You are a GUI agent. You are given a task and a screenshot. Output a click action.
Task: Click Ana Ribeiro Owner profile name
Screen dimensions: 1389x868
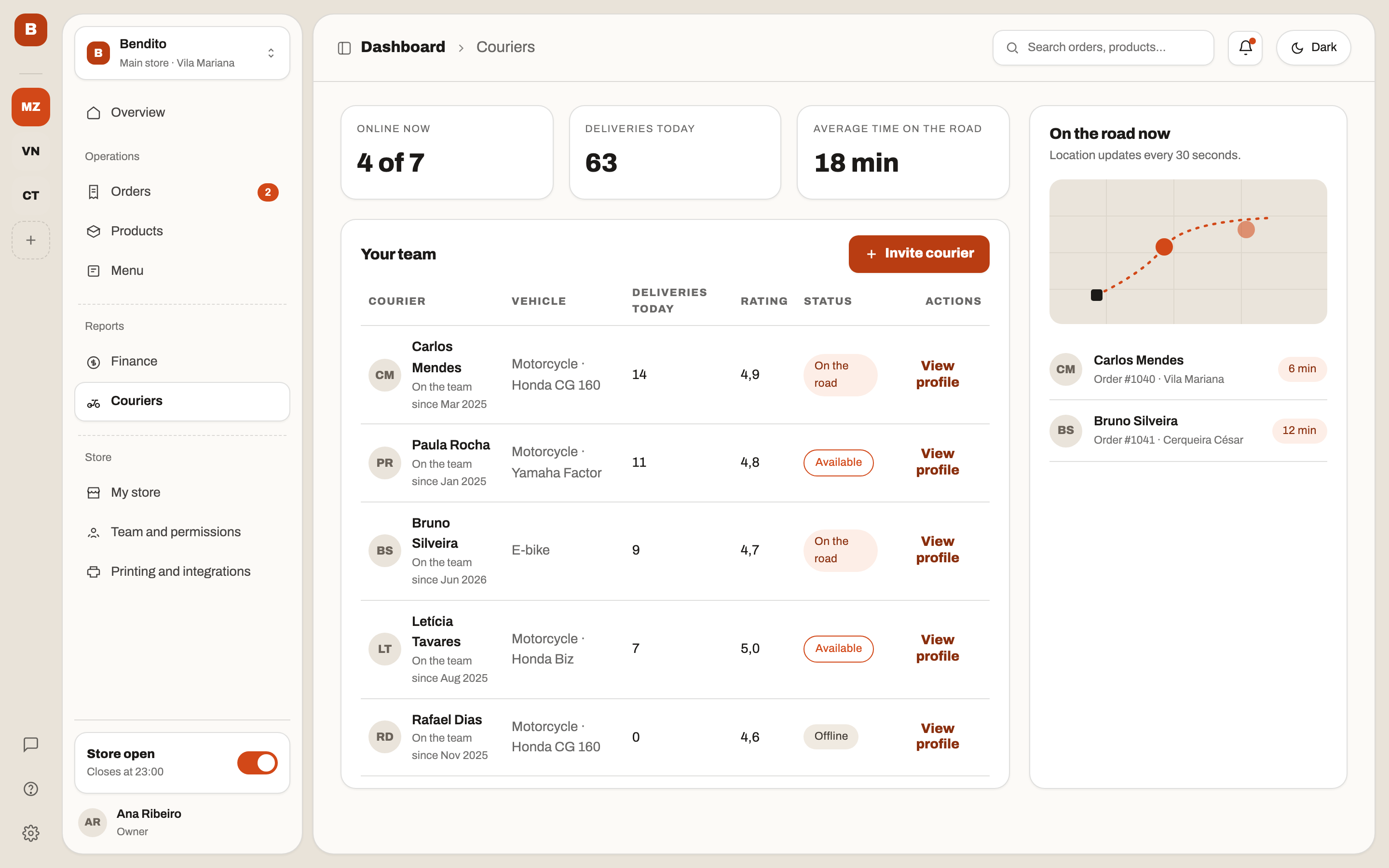pyautogui.click(x=149, y=814)
